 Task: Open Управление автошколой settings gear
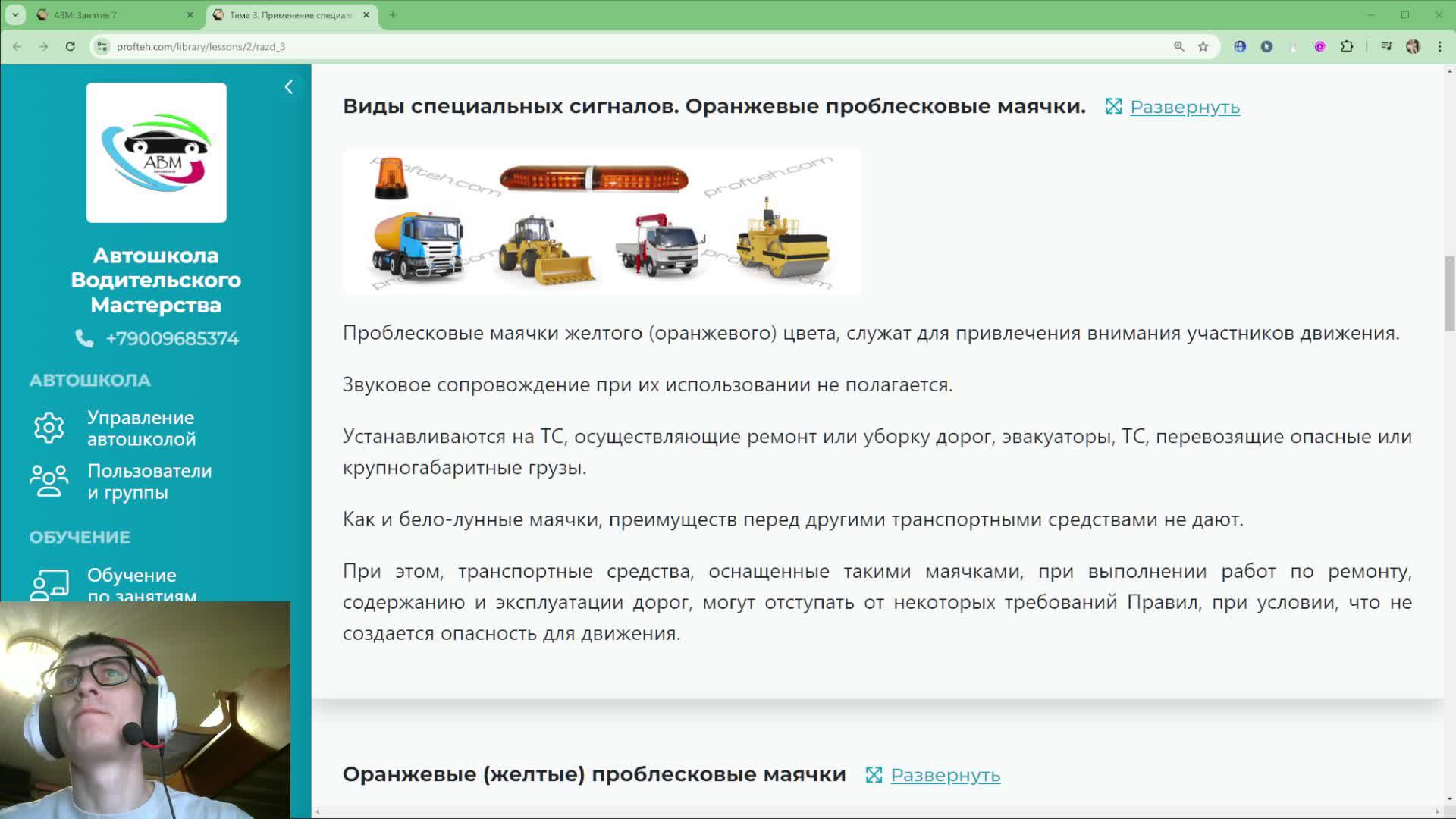coord(49,428)
